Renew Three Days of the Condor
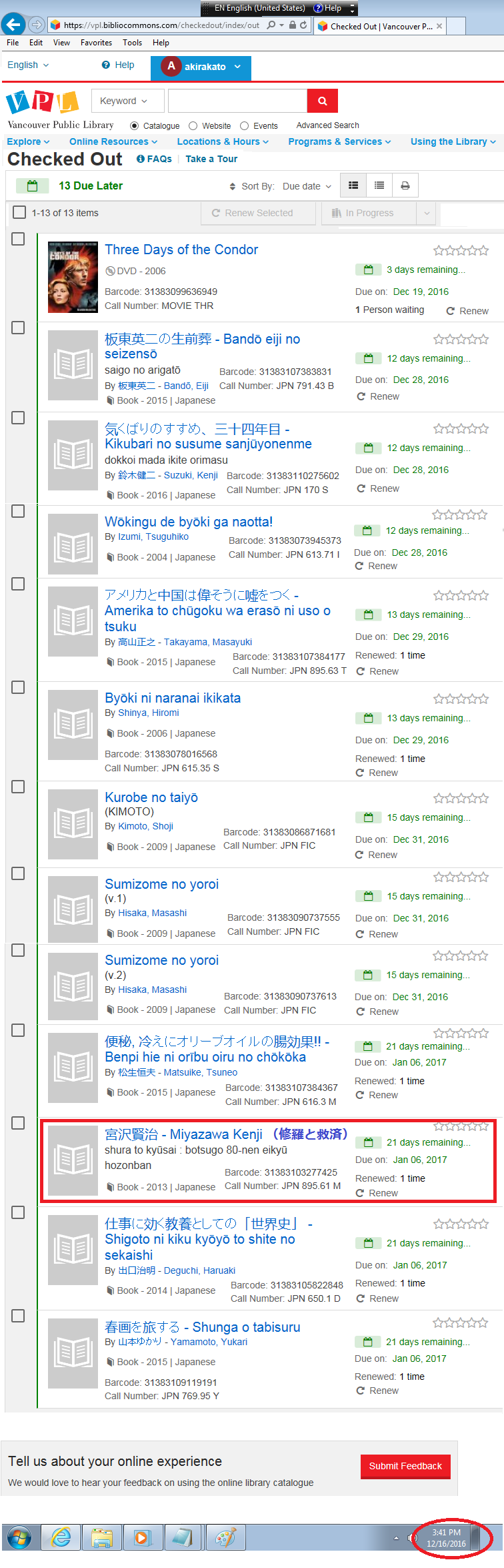The width and height of the screenshot is (504, 1568). pos(467,311)
